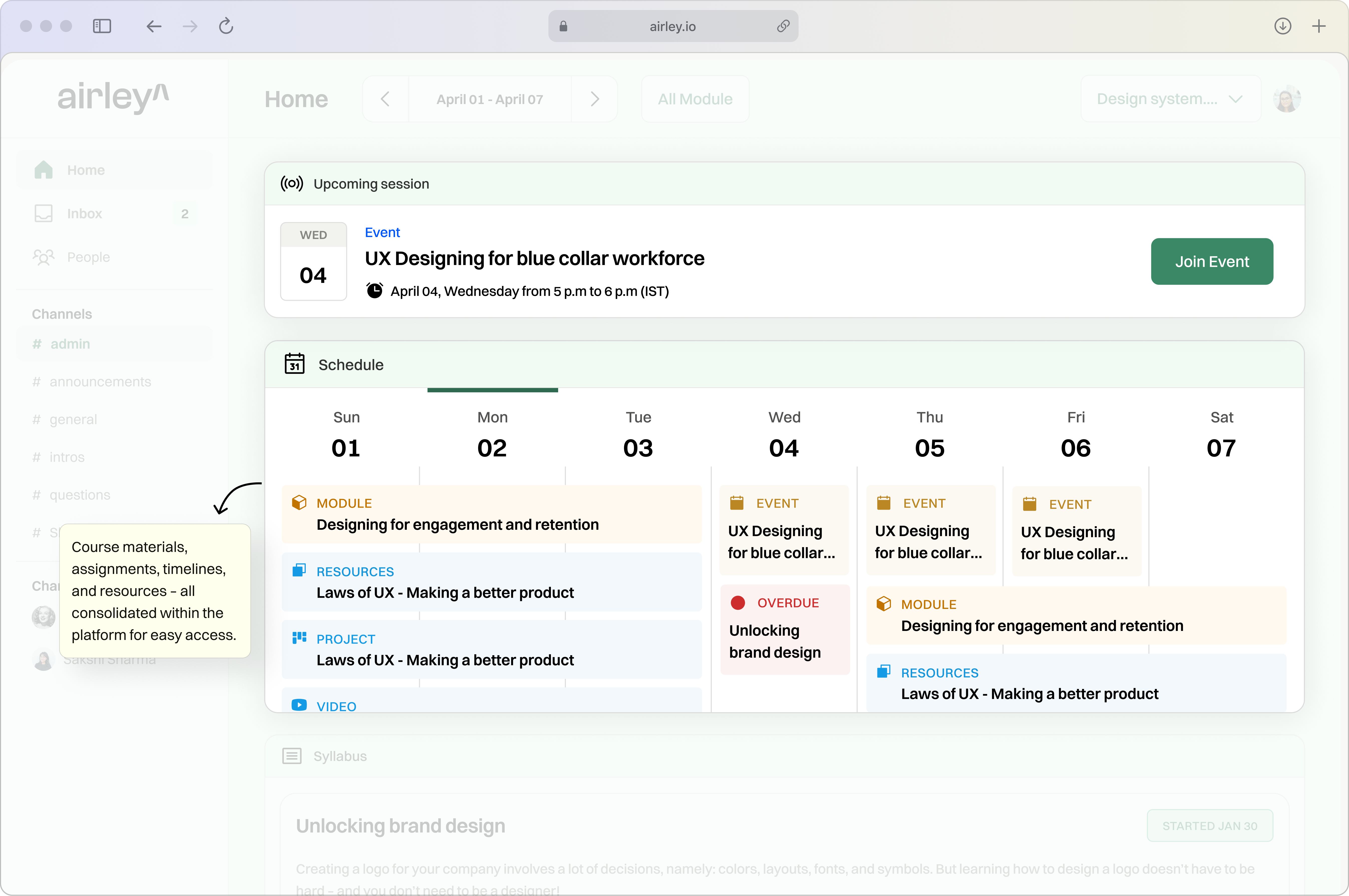Screen dimensions: 1349x896
Task: Open the RESOURCES card starting Thursday
Action: tap(1076, 683)
